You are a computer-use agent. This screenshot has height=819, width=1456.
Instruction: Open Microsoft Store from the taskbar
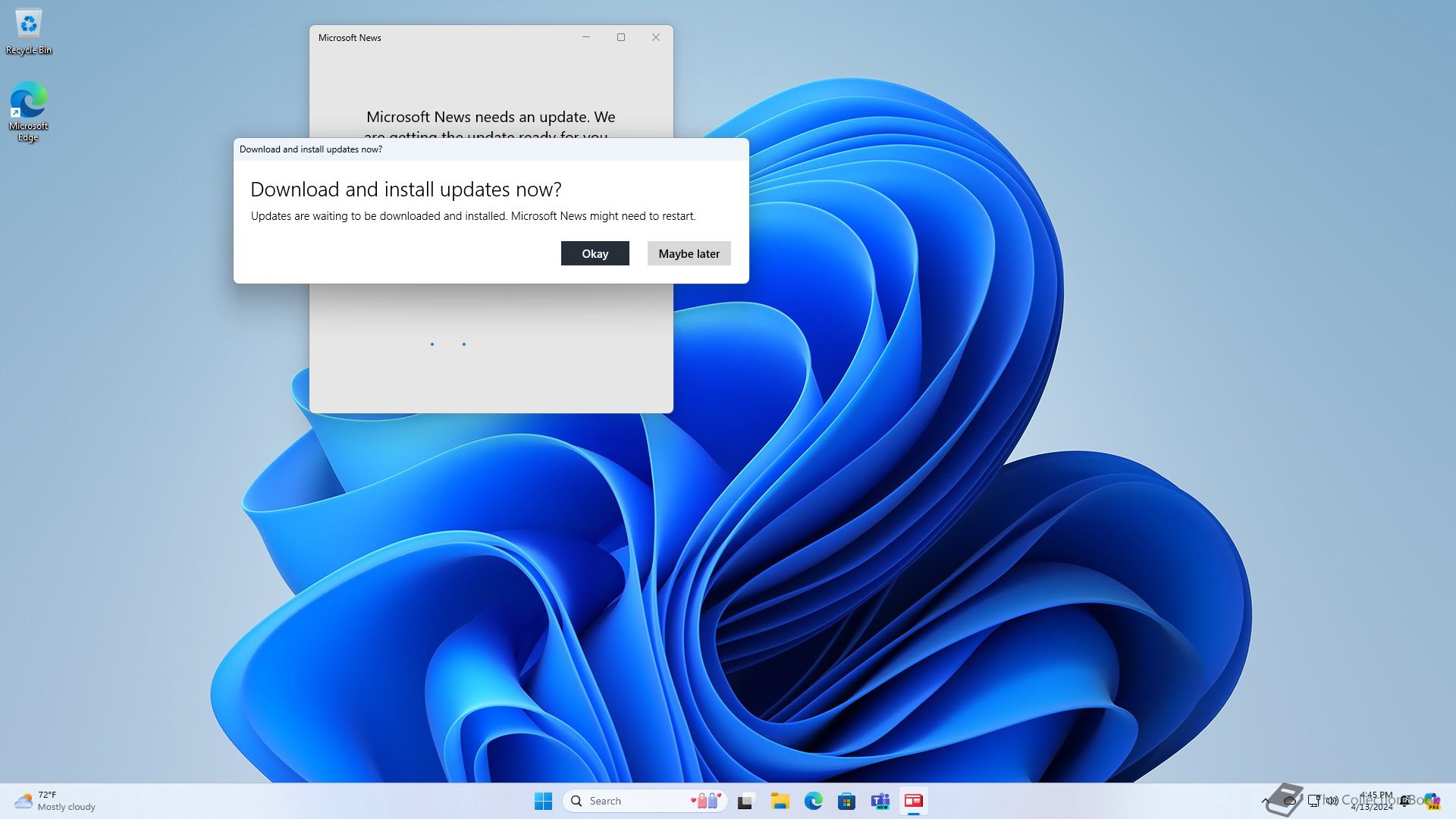click(846, 801)
